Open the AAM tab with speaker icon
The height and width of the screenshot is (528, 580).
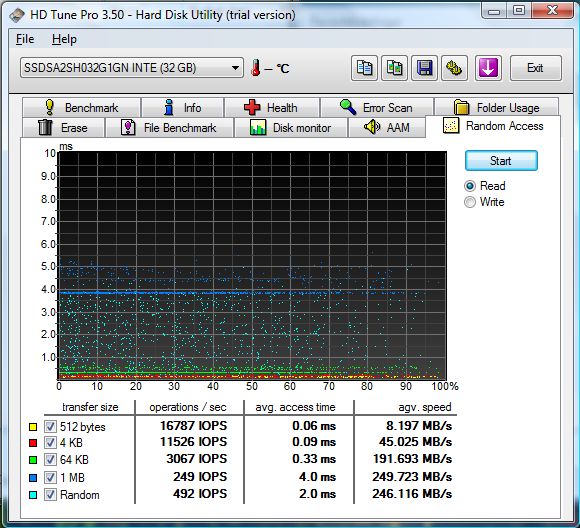387,128
